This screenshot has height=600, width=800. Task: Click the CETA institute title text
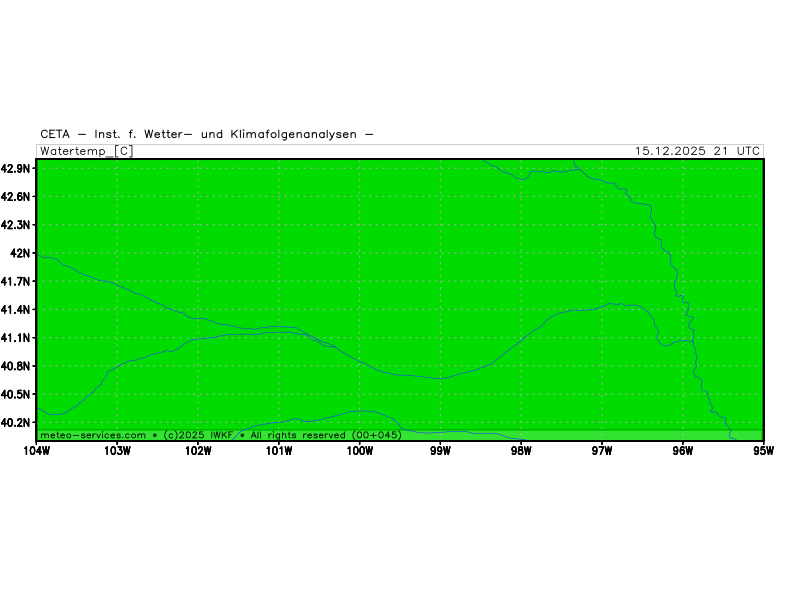207,134
